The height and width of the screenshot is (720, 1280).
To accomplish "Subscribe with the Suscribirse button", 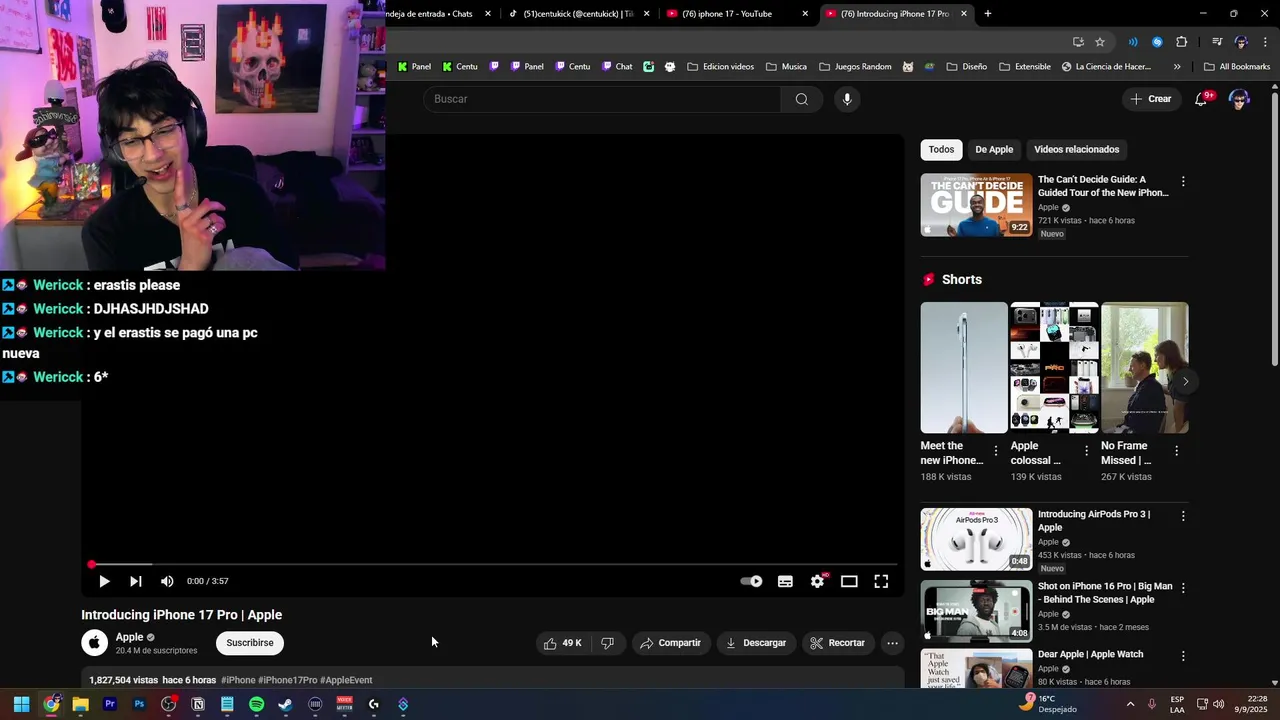I will (x=250, y=643).
